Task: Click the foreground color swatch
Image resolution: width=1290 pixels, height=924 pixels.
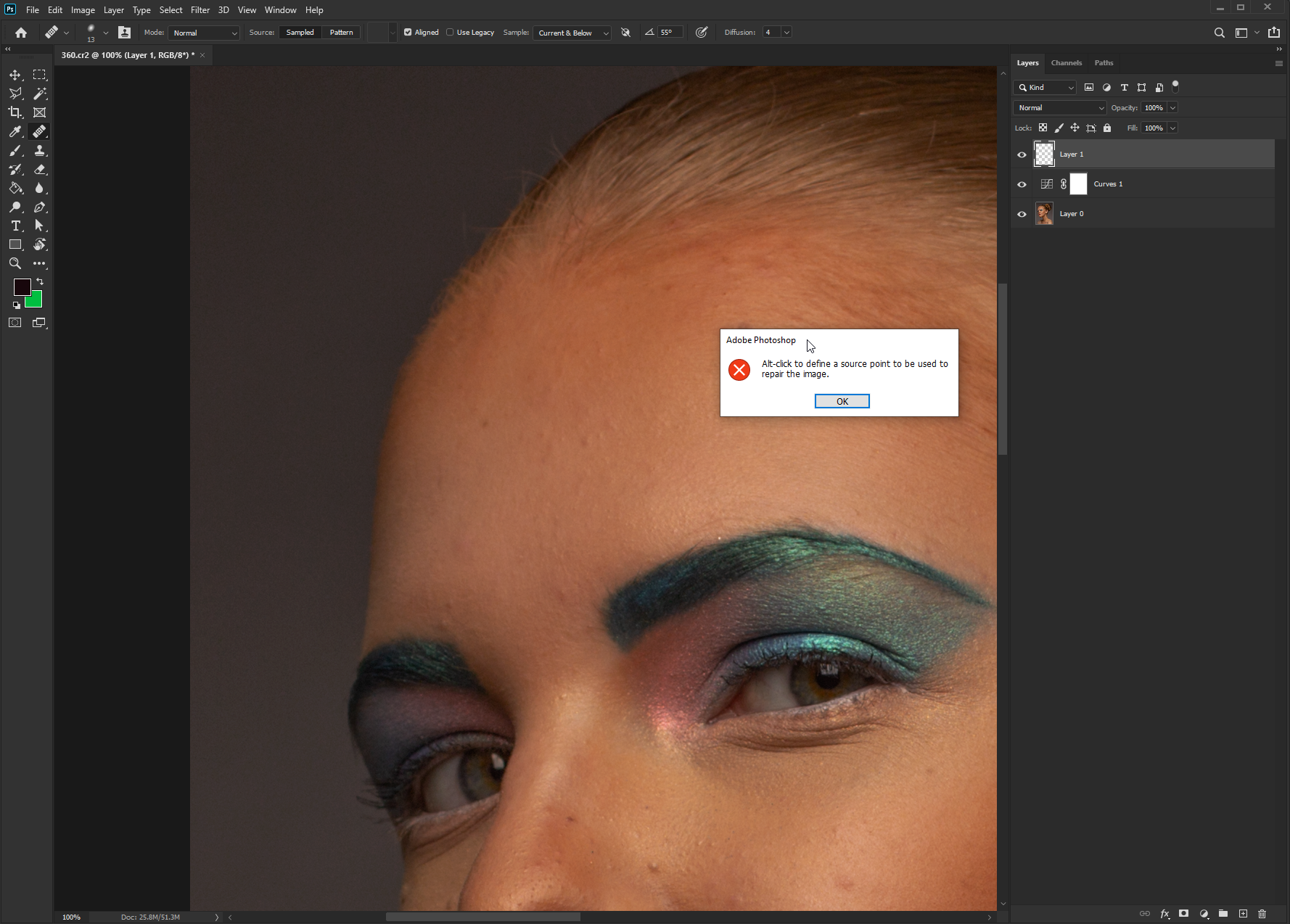Action: [21, 286]
